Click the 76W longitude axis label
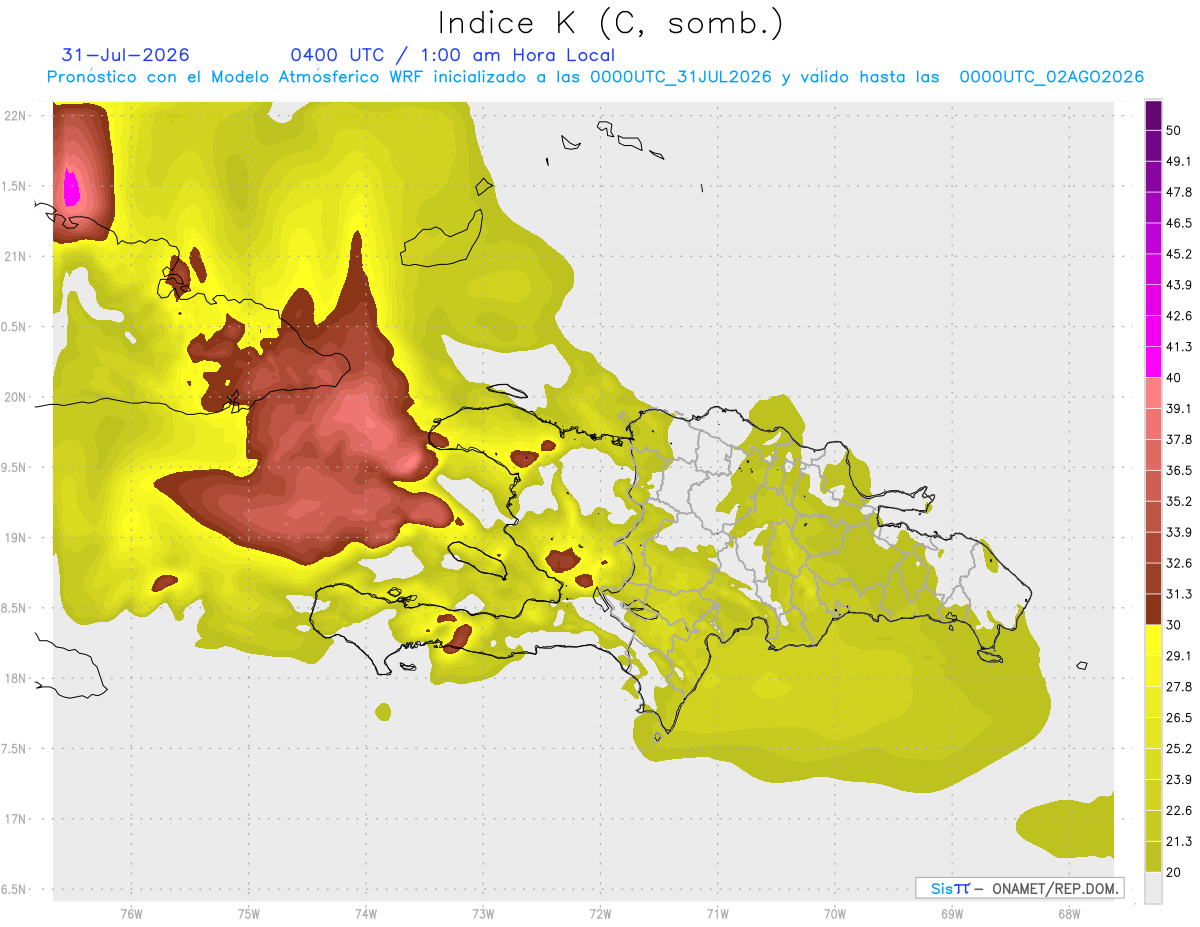1200x927 pixels. [131, 913]
